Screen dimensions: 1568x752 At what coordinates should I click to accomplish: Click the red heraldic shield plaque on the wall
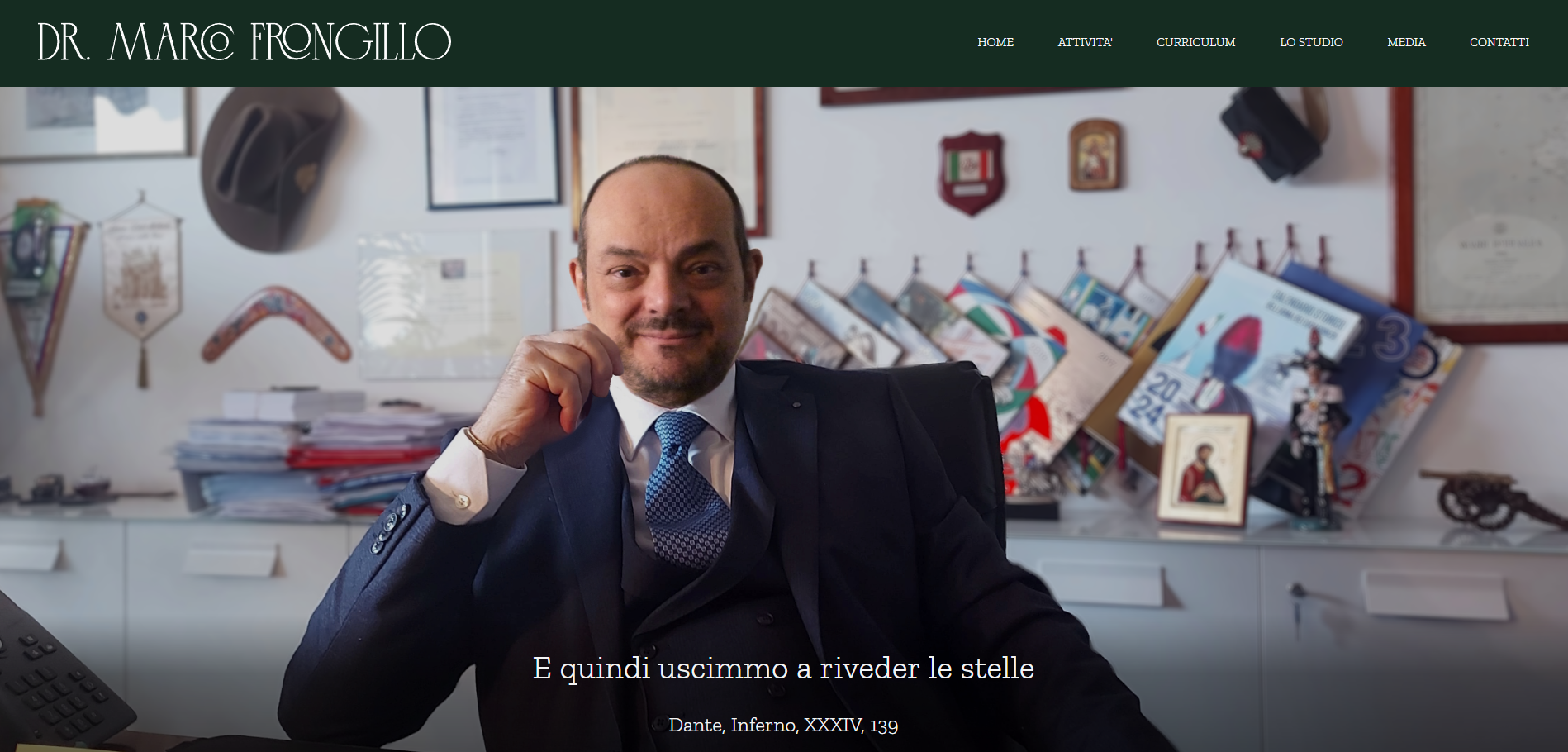click(972, 173)
